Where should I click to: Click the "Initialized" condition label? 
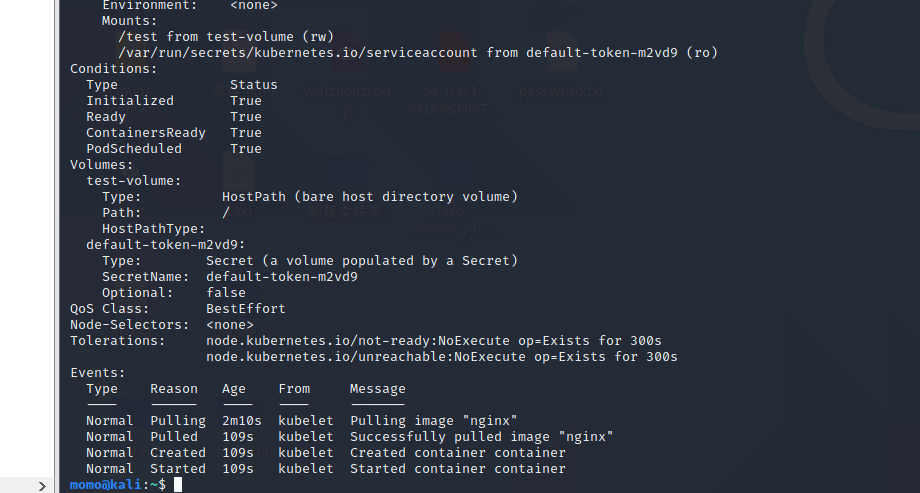point(129,101)
